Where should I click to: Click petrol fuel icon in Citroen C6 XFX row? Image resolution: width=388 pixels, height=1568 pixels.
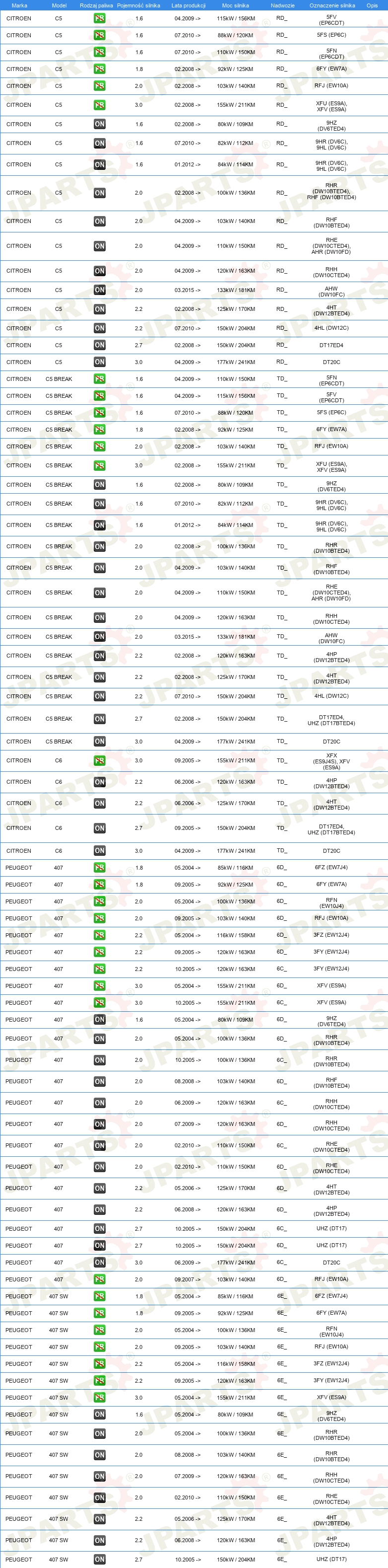click(99, 761)
